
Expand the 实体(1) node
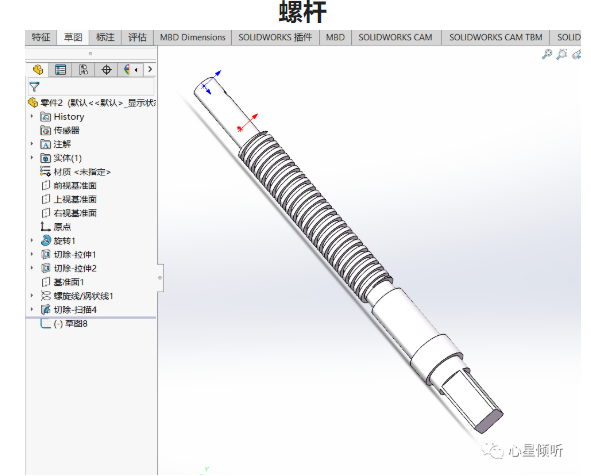pos(32,158)
